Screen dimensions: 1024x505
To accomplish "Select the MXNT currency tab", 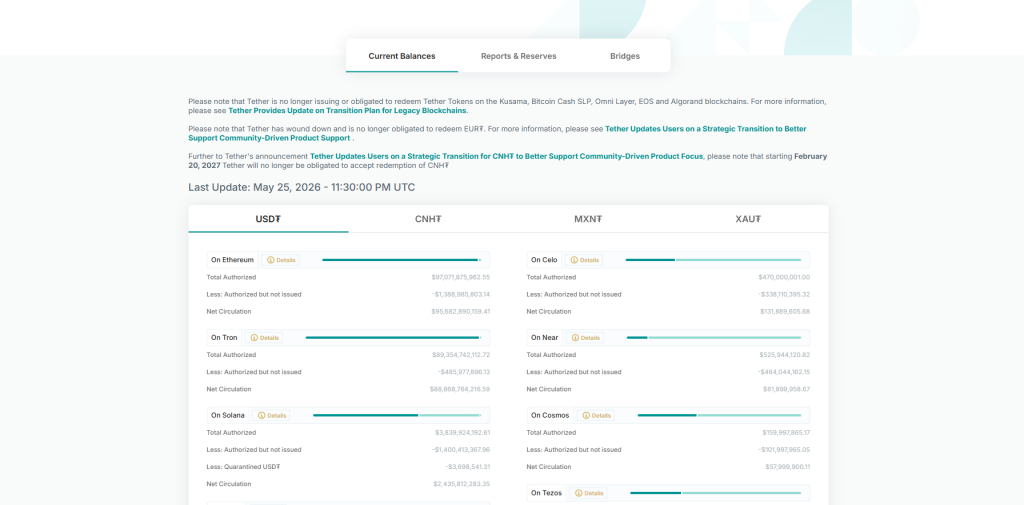I will click(x=588, y=219).
